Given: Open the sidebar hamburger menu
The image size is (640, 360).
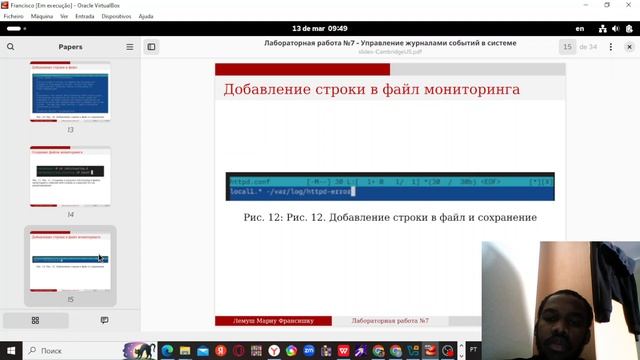Looking at the screenshot, I should tap(130, 47).
